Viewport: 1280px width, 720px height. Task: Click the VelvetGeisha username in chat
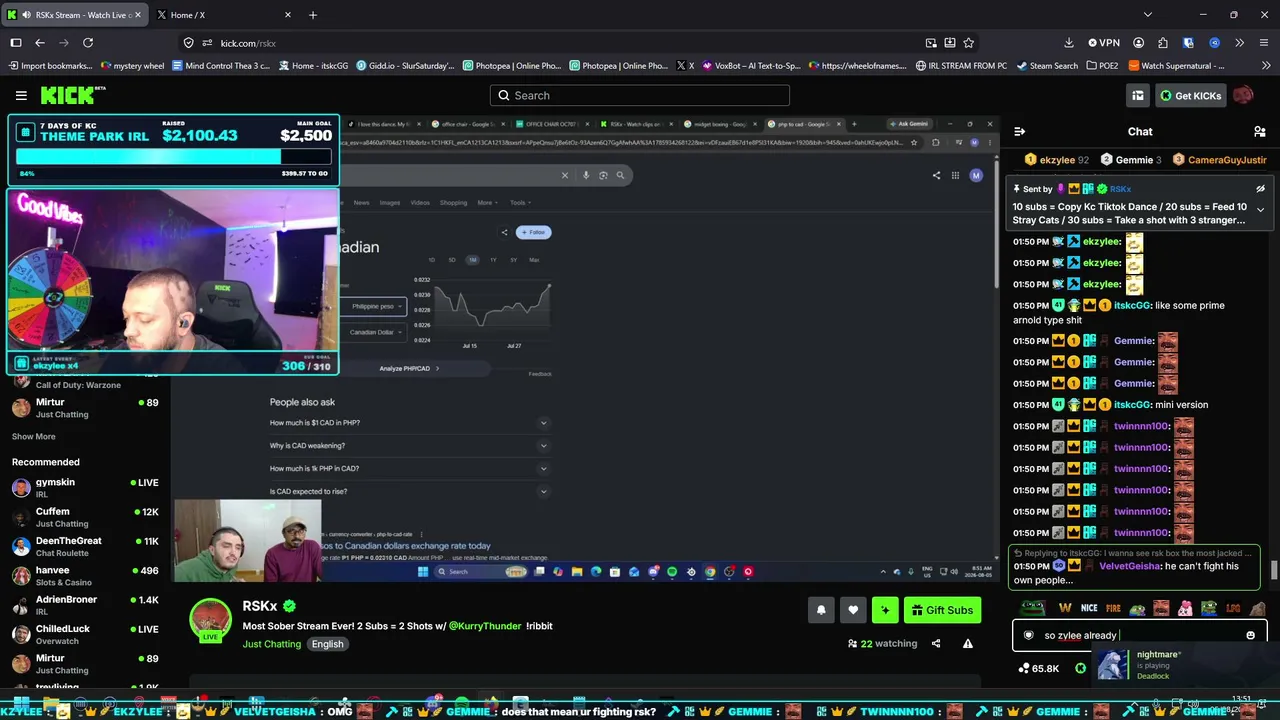(1127, 566)
